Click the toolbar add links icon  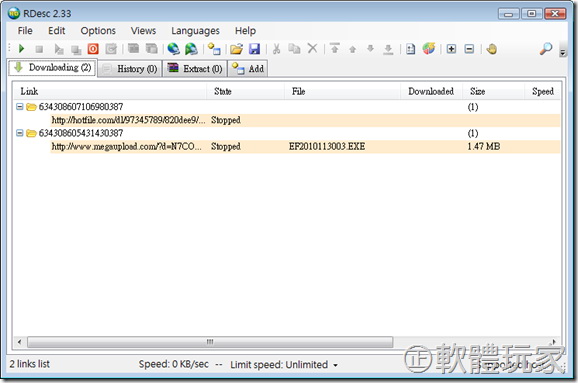(x=214, y=49)
